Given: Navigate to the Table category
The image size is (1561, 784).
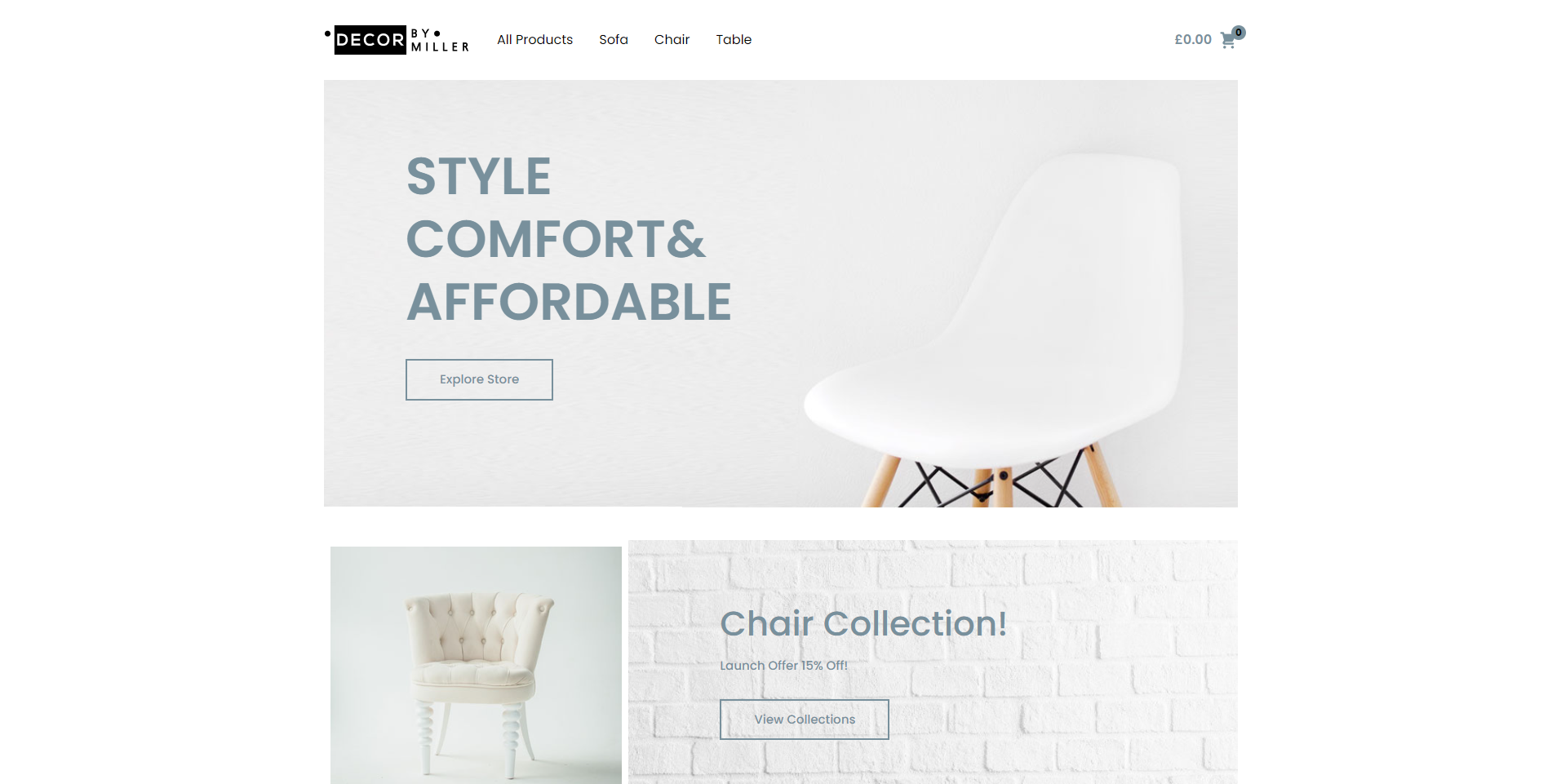Looking at the screenshot, I should pyautogui.click(x=734, y=39).
